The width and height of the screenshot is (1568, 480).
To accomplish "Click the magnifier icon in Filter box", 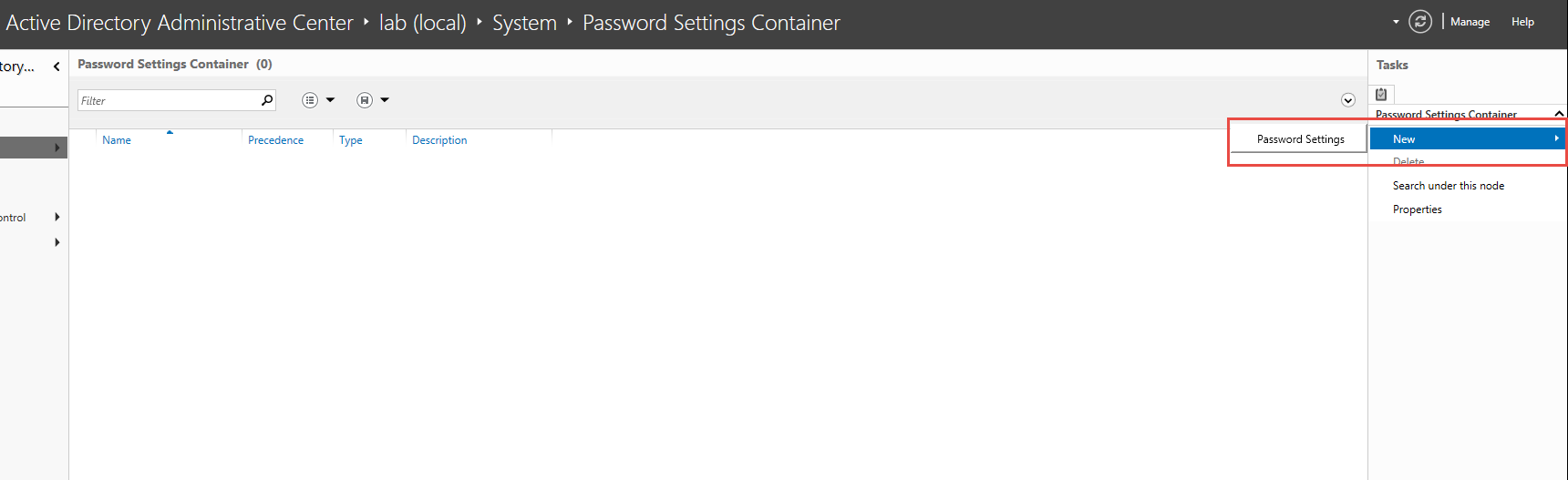I will point(267,100).
